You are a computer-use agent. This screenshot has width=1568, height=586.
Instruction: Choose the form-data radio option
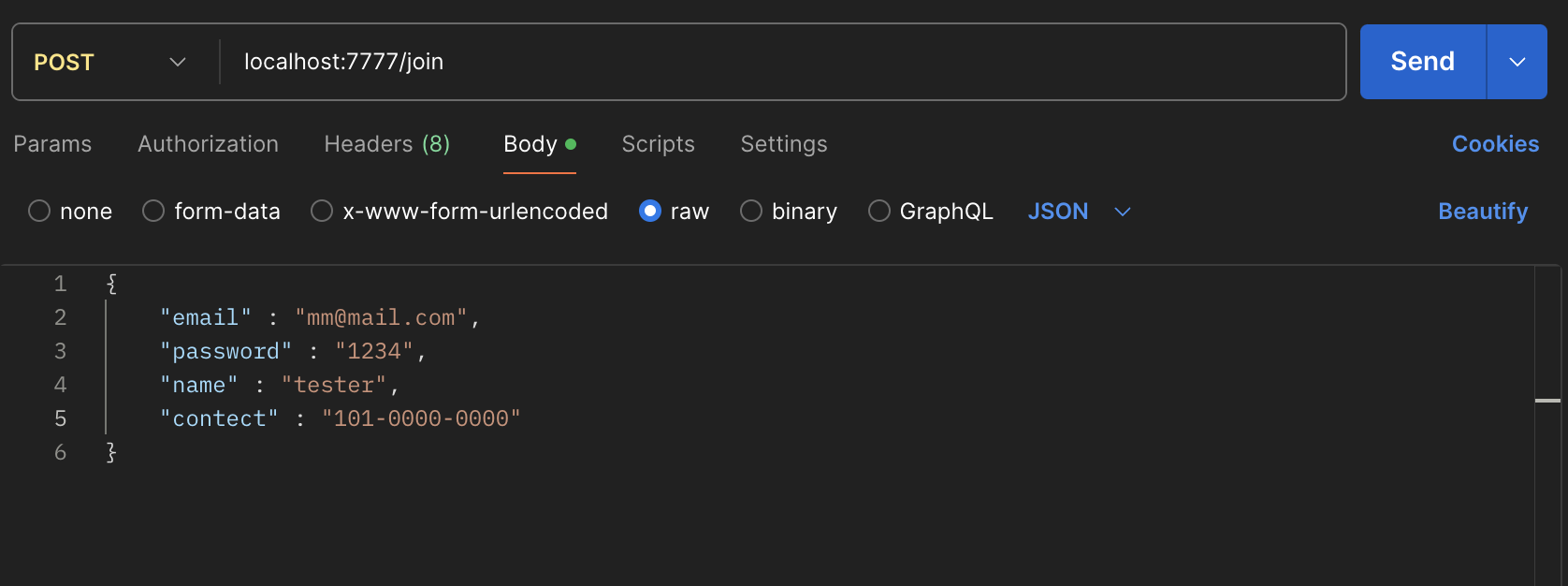153,212
